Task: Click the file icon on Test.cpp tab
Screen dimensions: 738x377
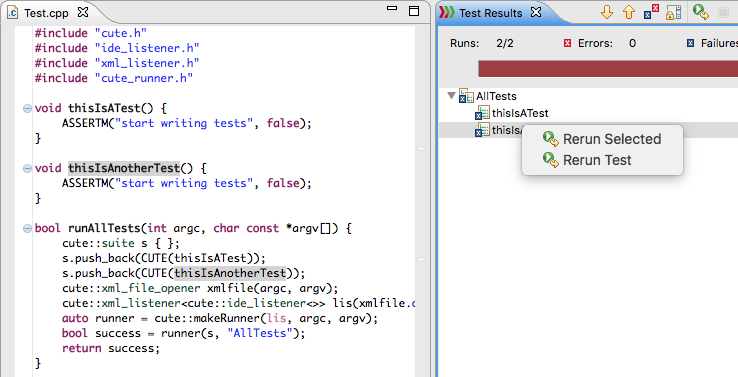Action: [x=13, y=13]
